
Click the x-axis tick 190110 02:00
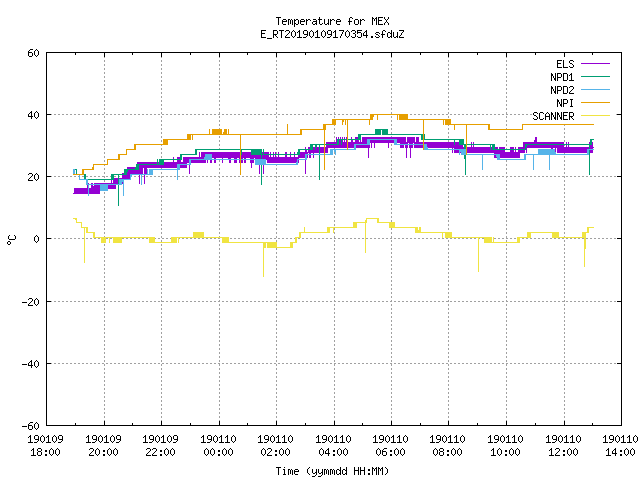point(276,446)
